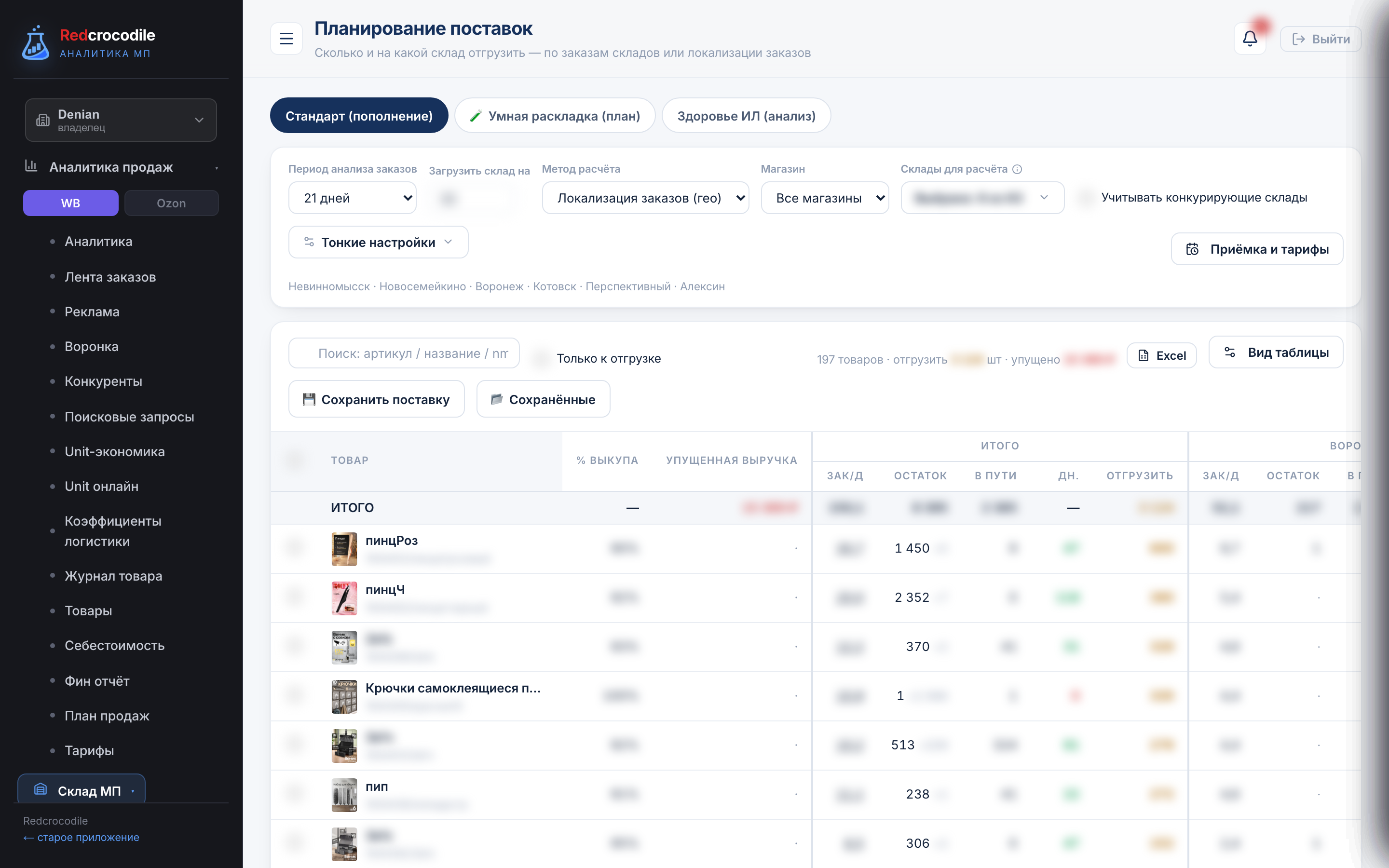Open the notifications bell
The height and width of the screenshot is (868, 1389).
(1250, 39)
